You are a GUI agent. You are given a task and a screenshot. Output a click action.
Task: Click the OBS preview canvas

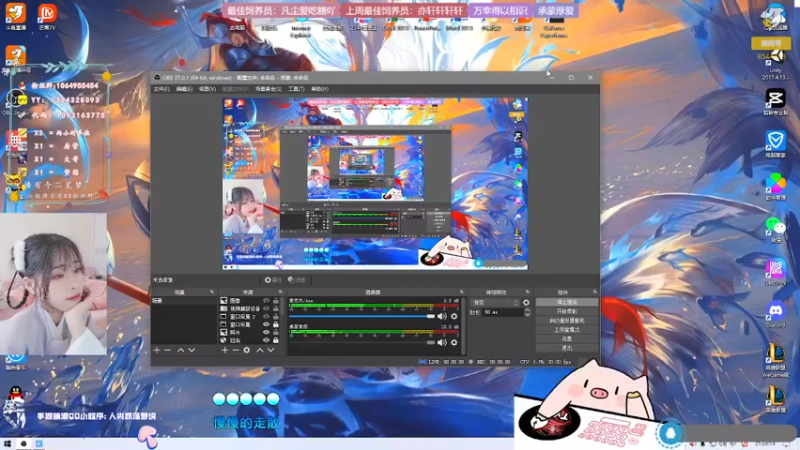pos(375,184)
